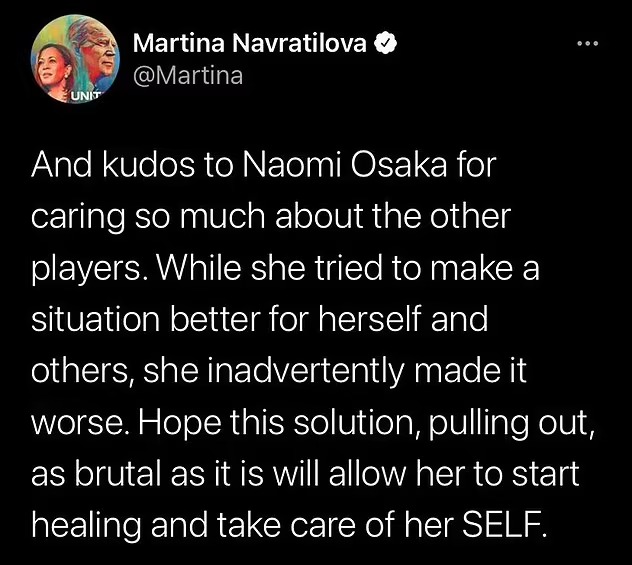Click the display name Martina Navratilova

(x=250, y=44)
